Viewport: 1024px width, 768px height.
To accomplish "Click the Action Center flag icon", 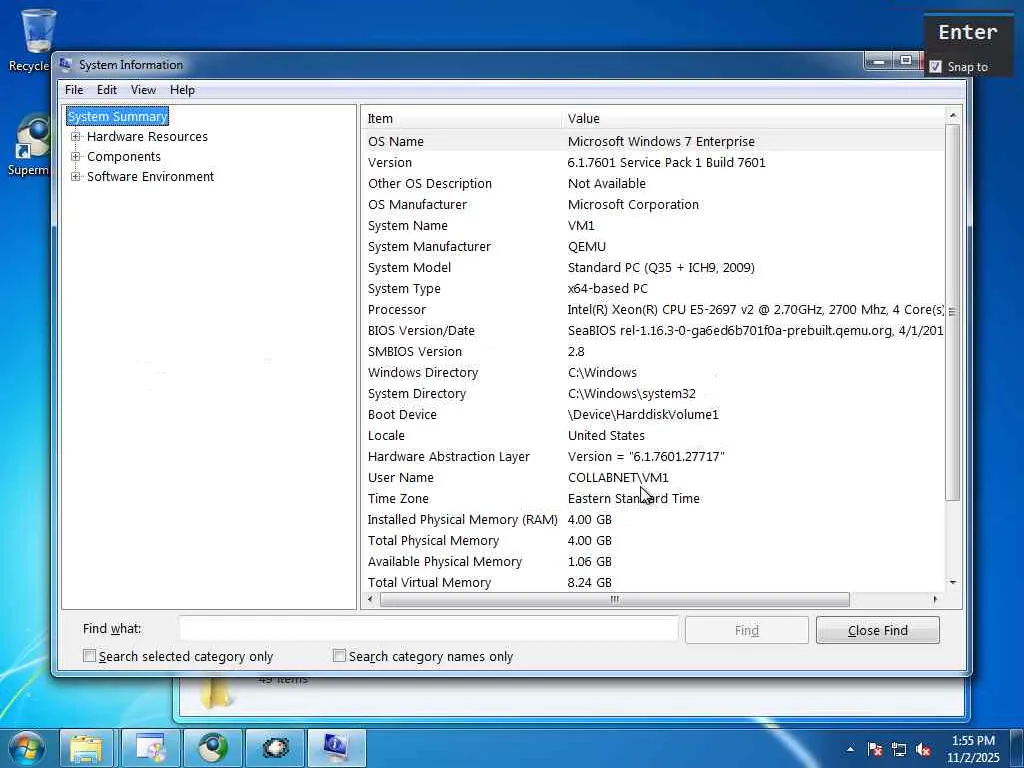I will click(x=875, y=749).
